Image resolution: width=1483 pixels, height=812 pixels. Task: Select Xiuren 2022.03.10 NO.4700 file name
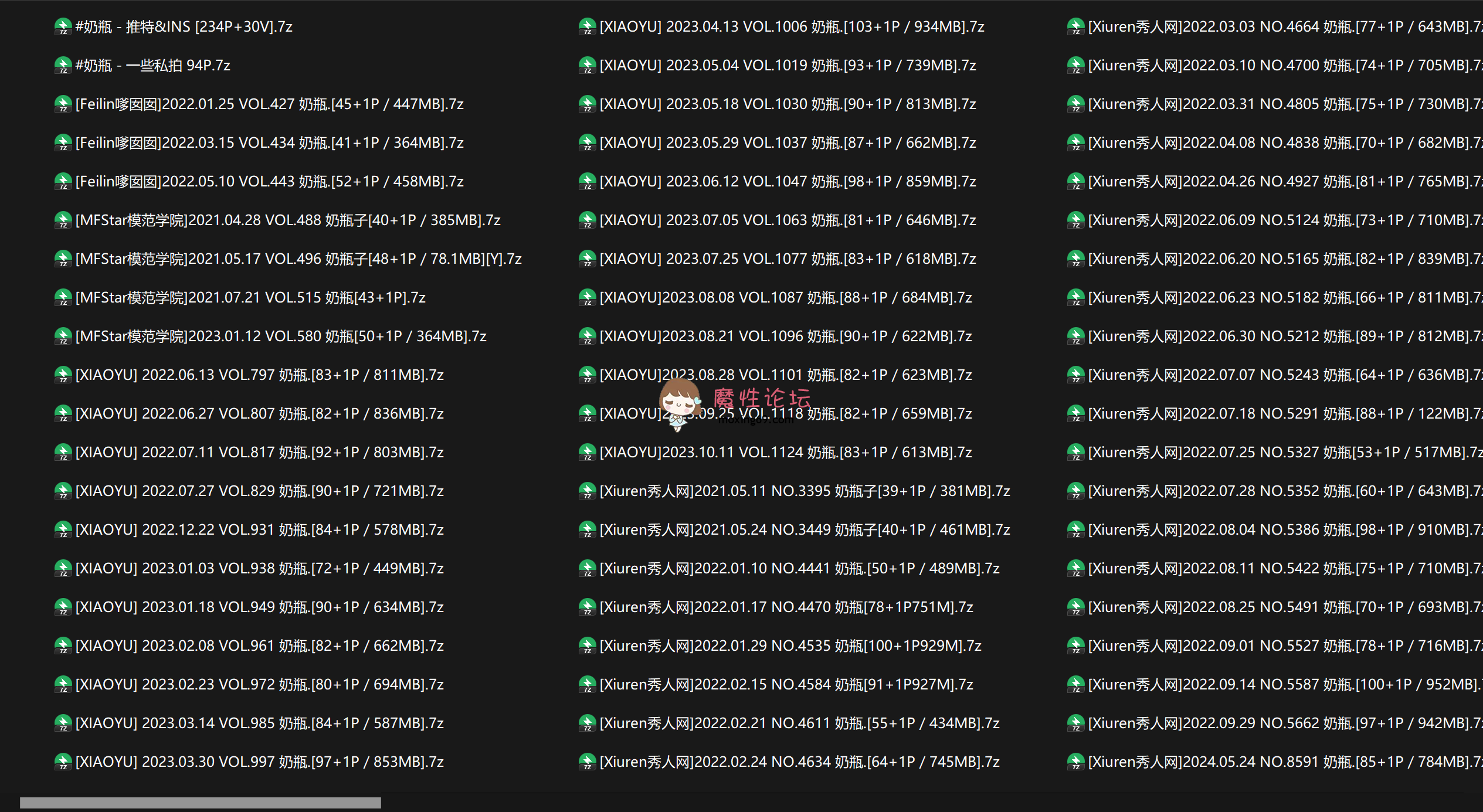tap(1284, 66)
